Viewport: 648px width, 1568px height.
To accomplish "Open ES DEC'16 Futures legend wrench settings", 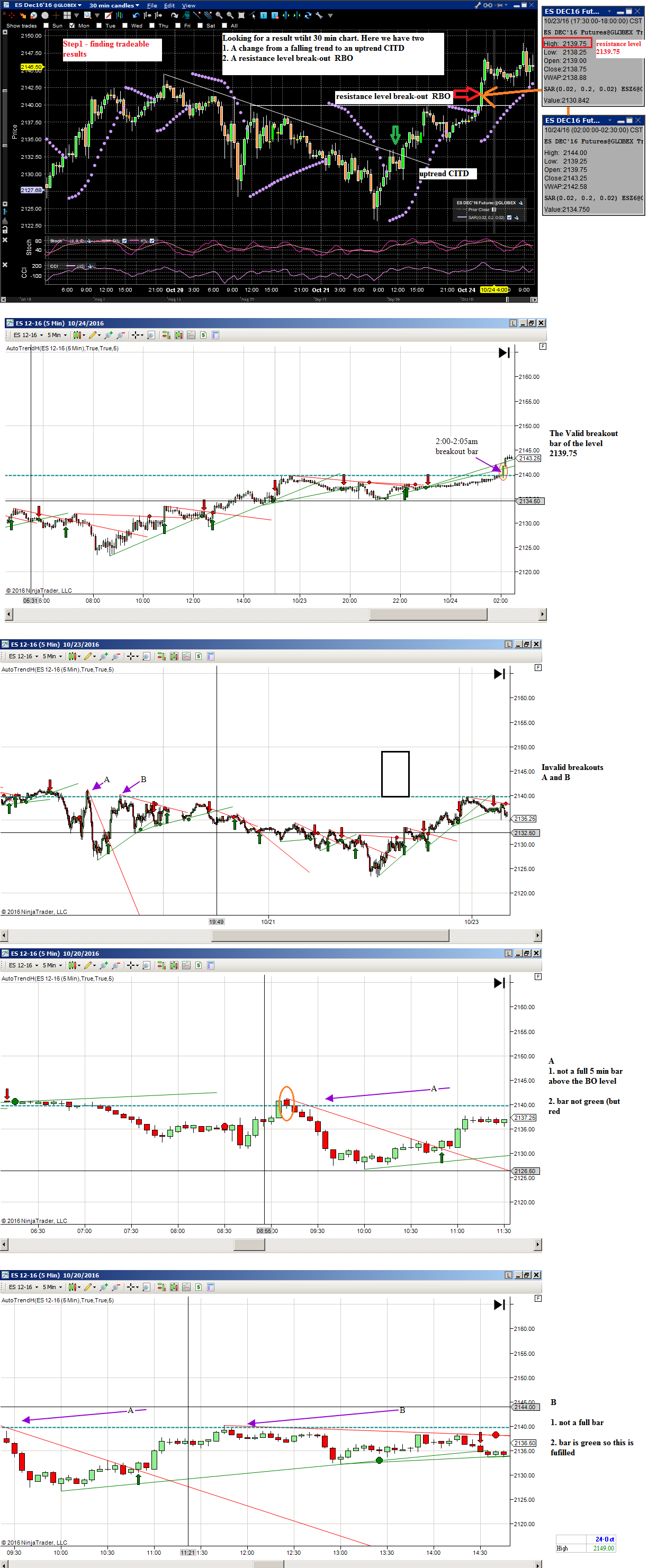I will pyautogui.click(x=521, y=203).
